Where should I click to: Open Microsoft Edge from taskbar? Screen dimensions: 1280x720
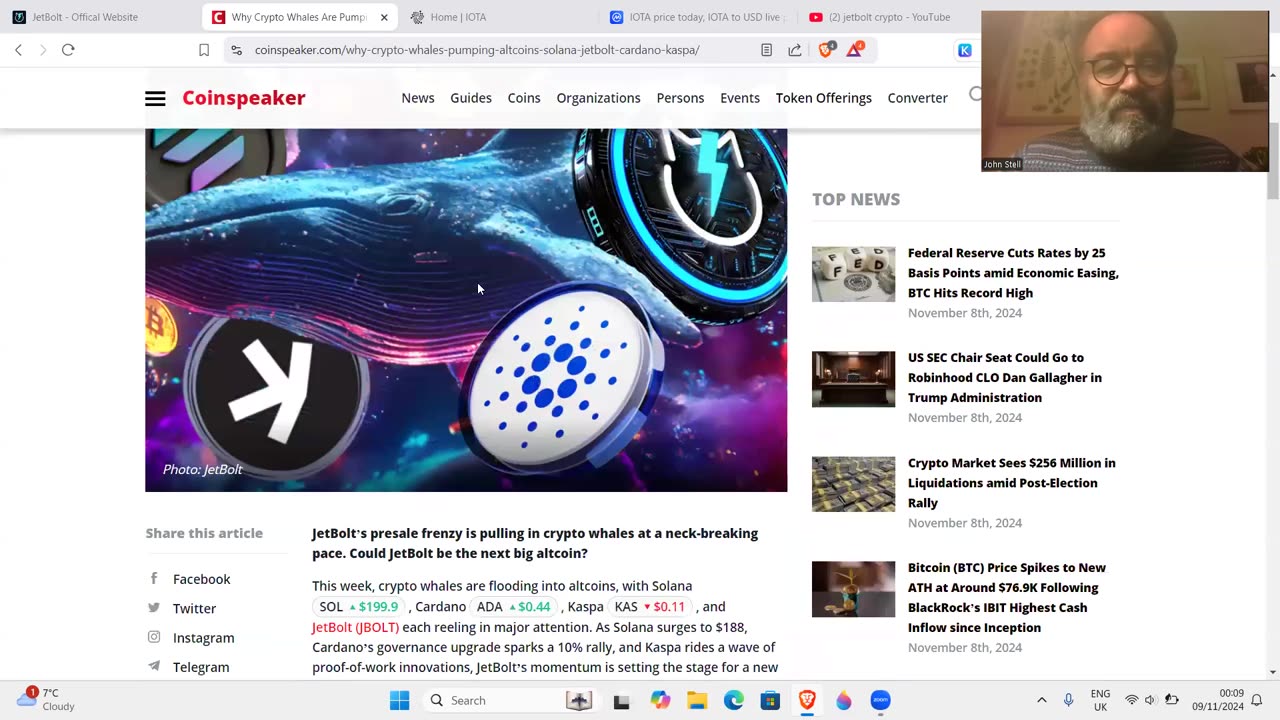pyautogui.click(x=734, y=700)
